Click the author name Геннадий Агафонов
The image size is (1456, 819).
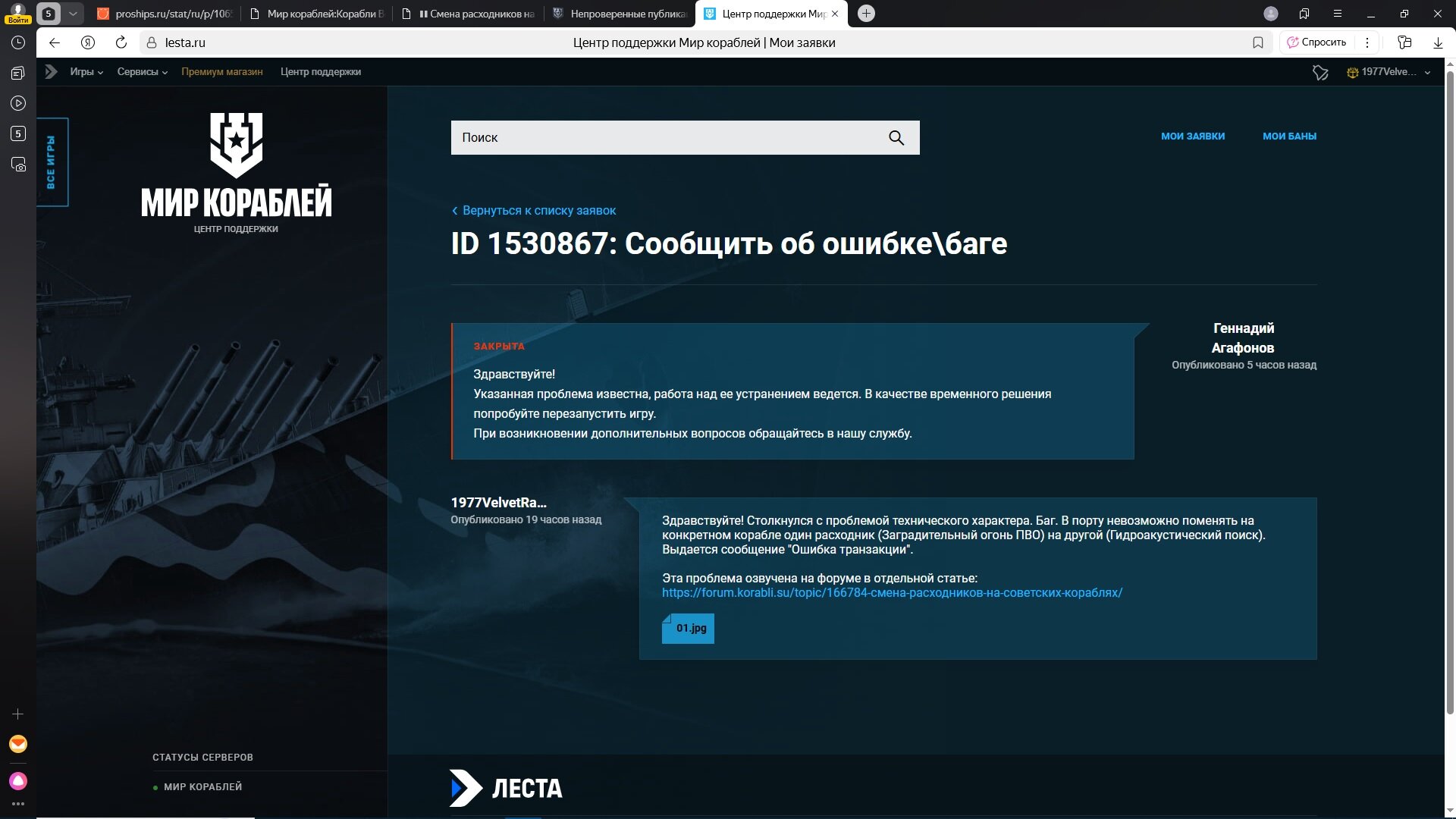(1243, 338)
